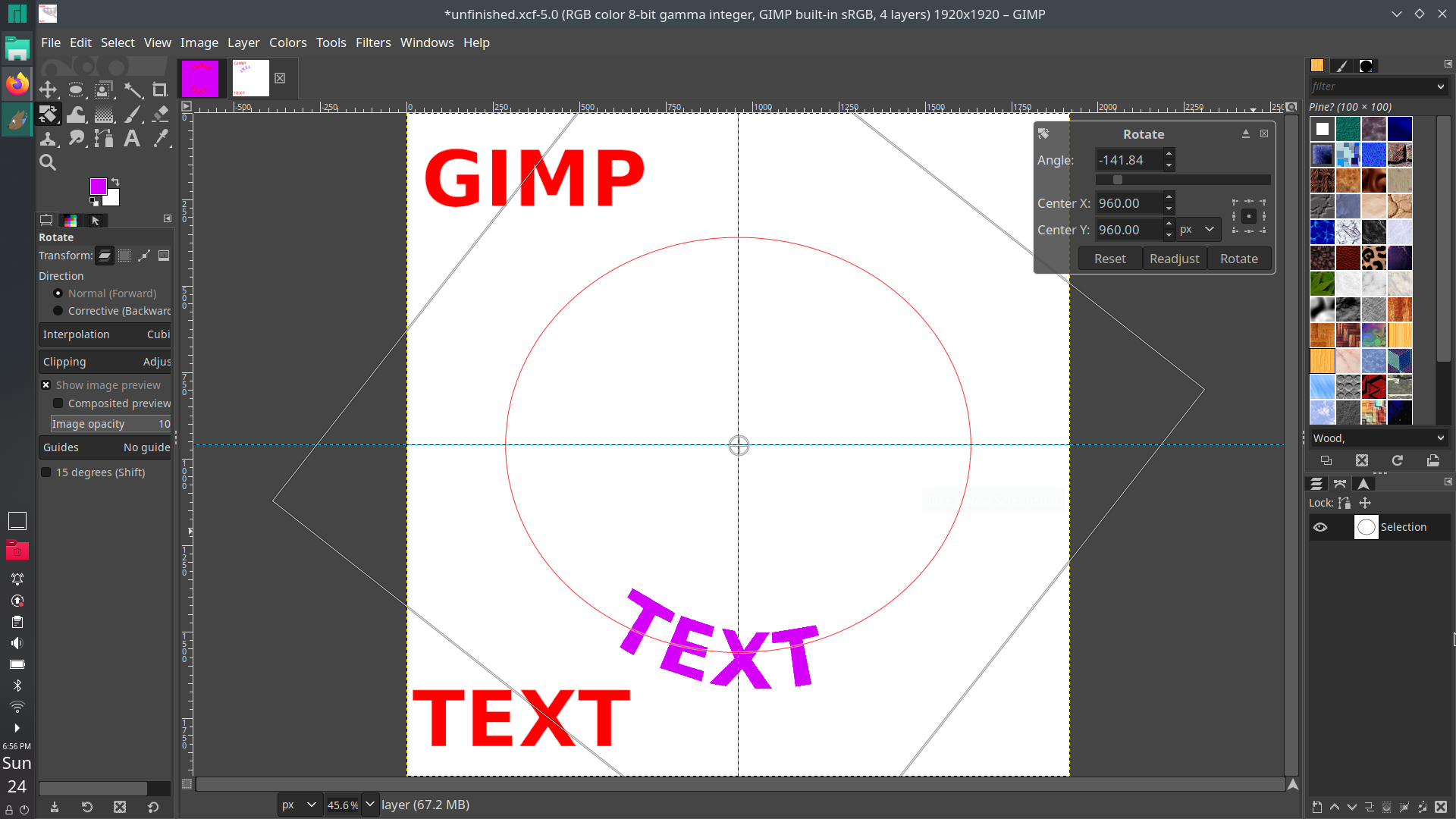Screen dimensions: 1456x819
Task: Select the Smudge tool
Action: click(76, 139)
